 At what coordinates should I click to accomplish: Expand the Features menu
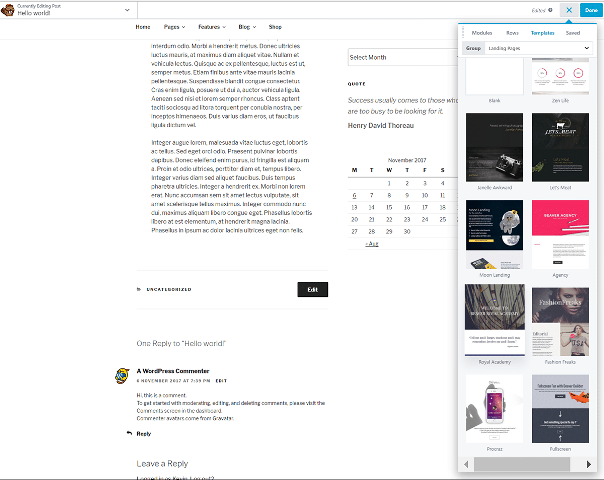[212, 27]
